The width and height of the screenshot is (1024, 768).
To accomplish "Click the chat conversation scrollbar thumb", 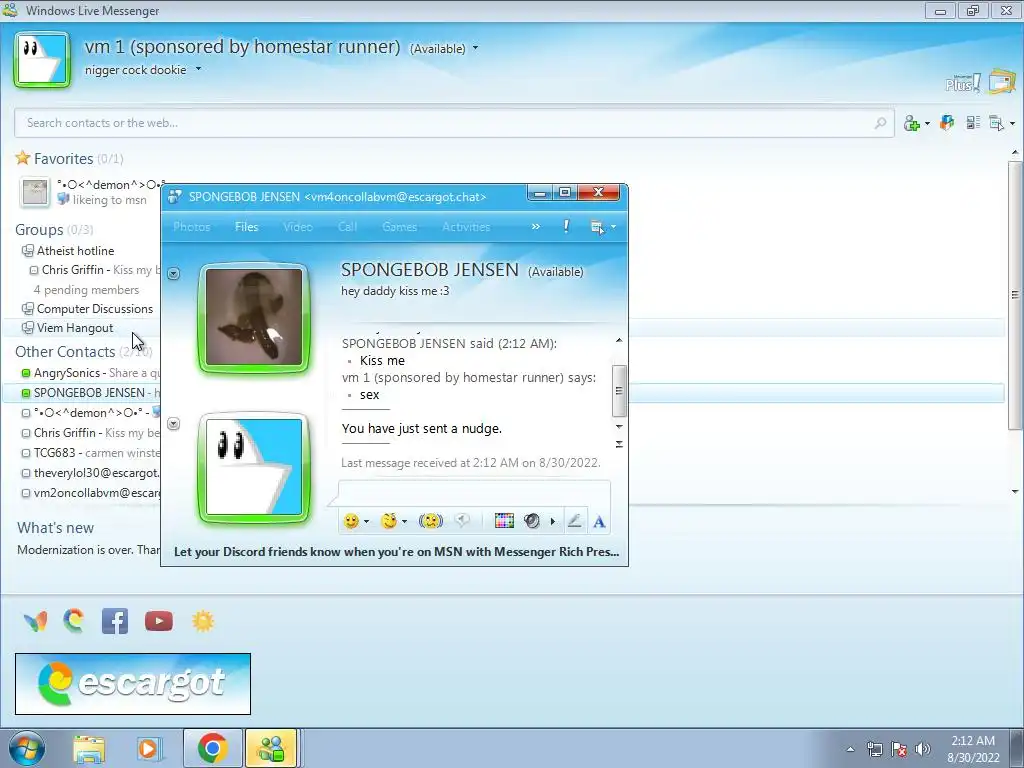I will tap(618, 390).
